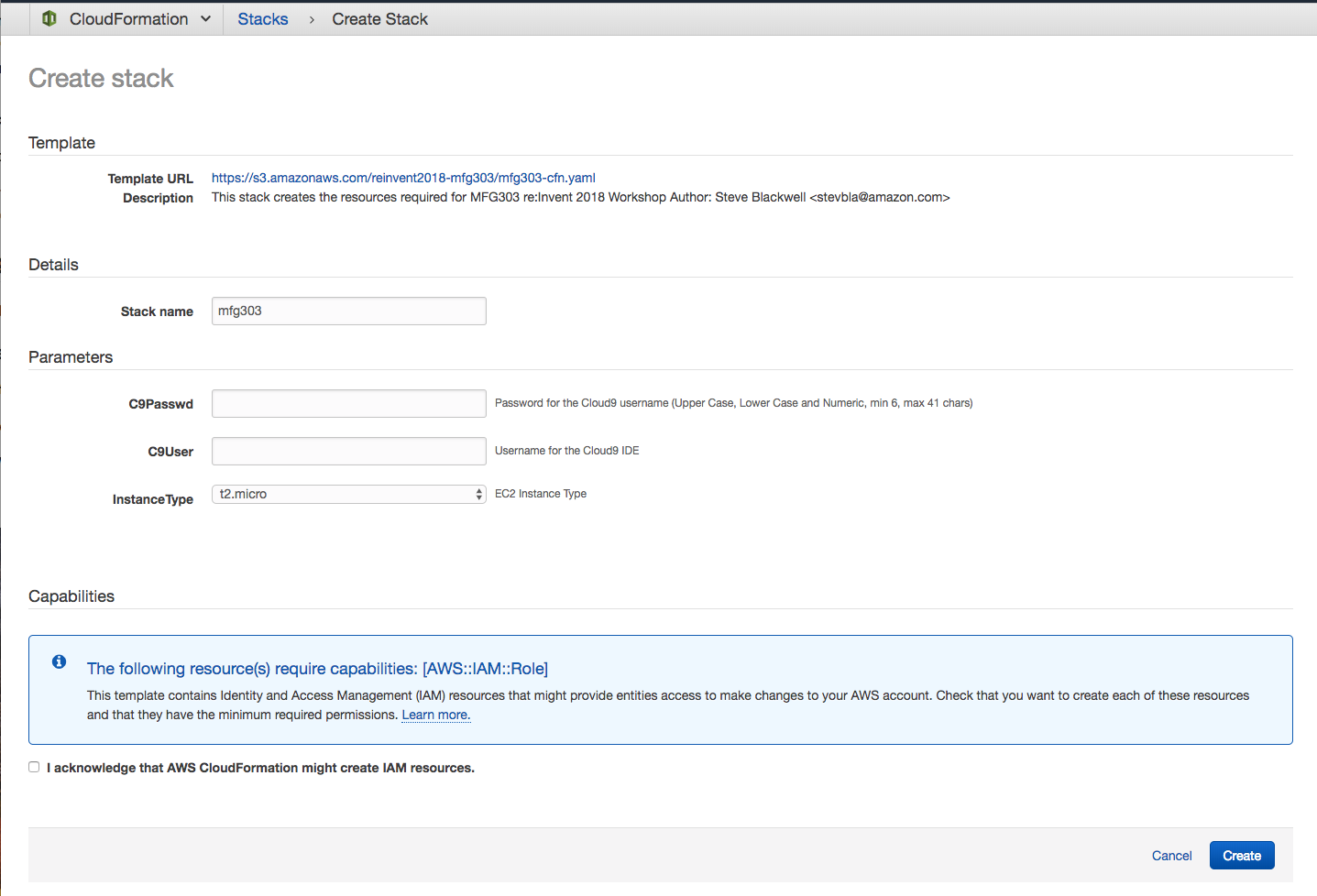Click the Template section heading
The width and height of the screenshot is (1317, 896).
[x=61, y=143]
